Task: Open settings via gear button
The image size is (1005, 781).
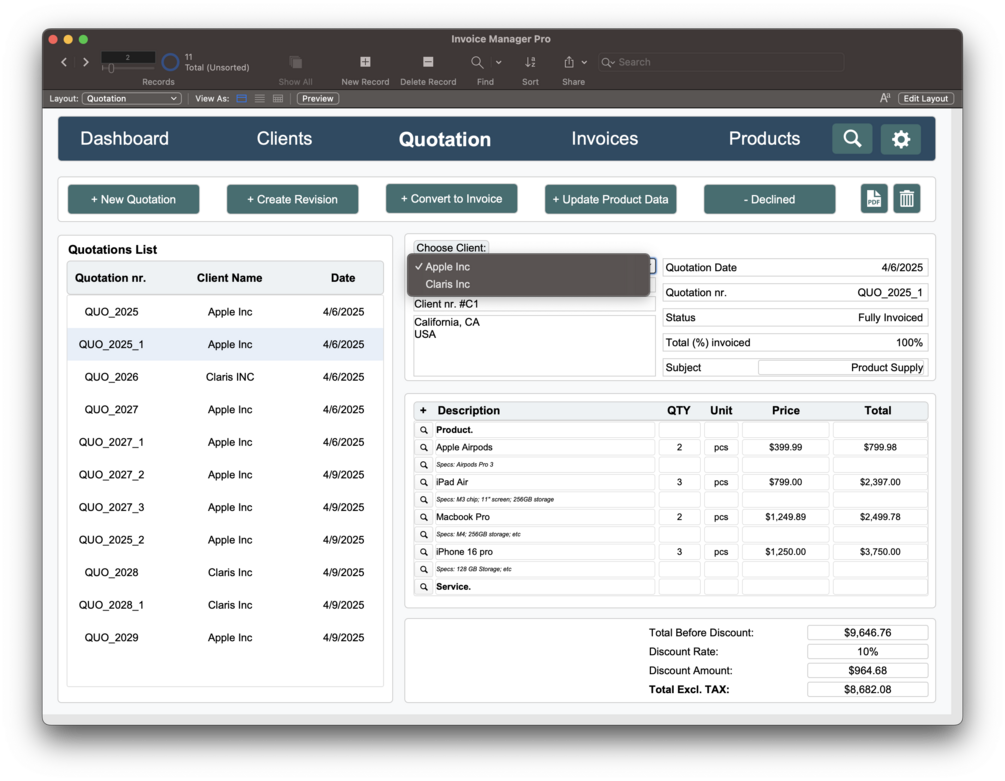Action: [901, 138]
